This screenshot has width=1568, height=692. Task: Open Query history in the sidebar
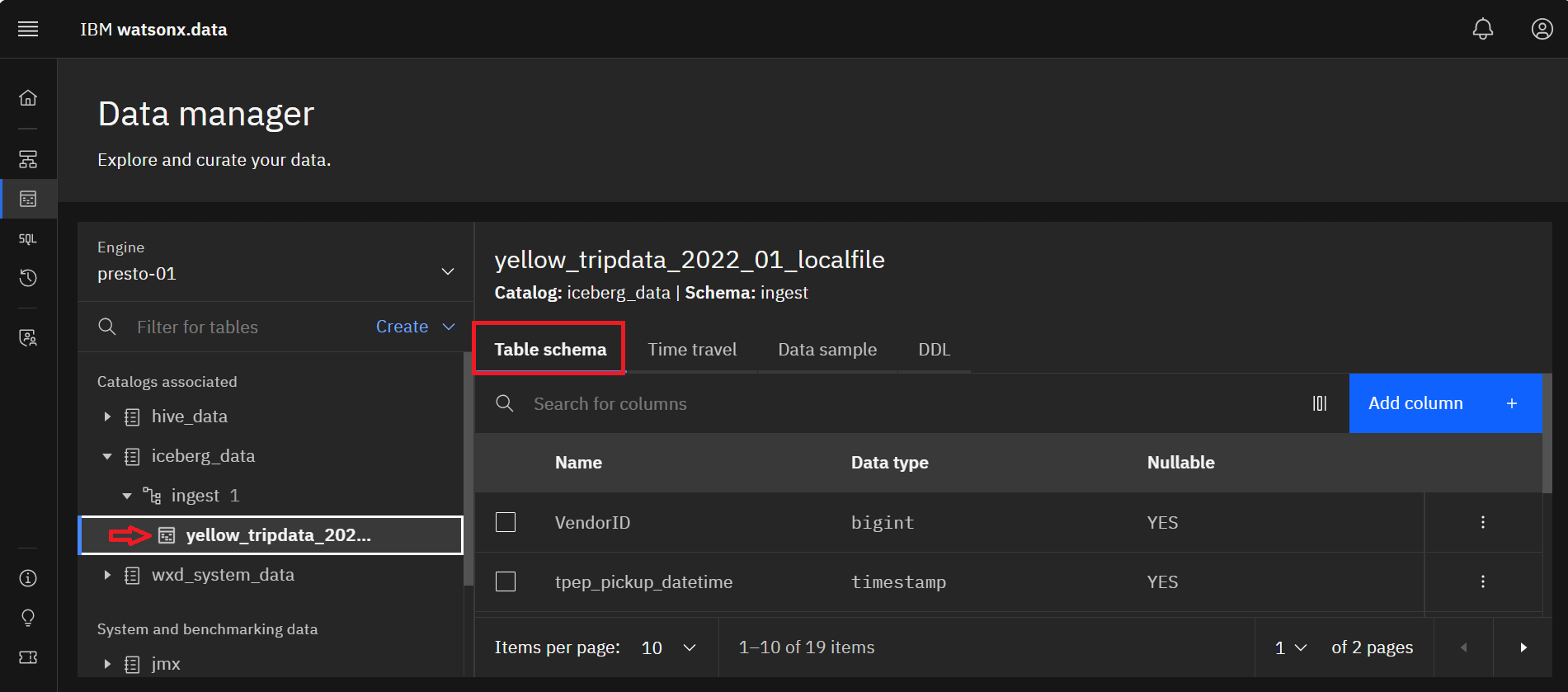click(x=28, y=278)
